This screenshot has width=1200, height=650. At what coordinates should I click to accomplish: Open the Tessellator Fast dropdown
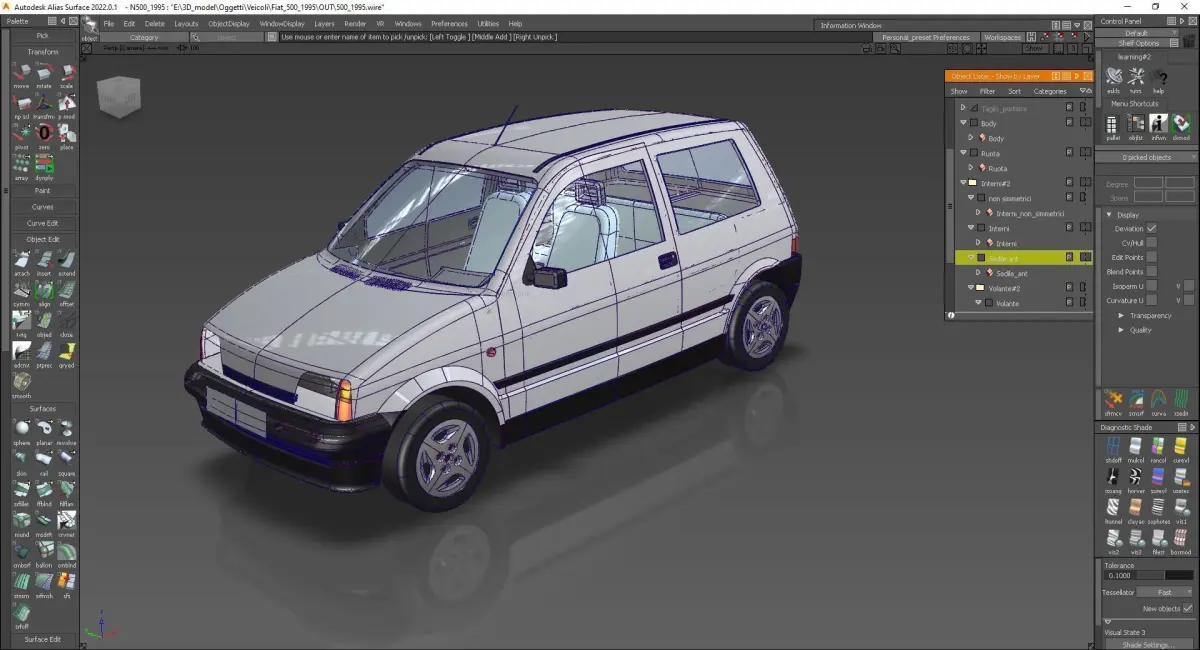pos(1164,592)
